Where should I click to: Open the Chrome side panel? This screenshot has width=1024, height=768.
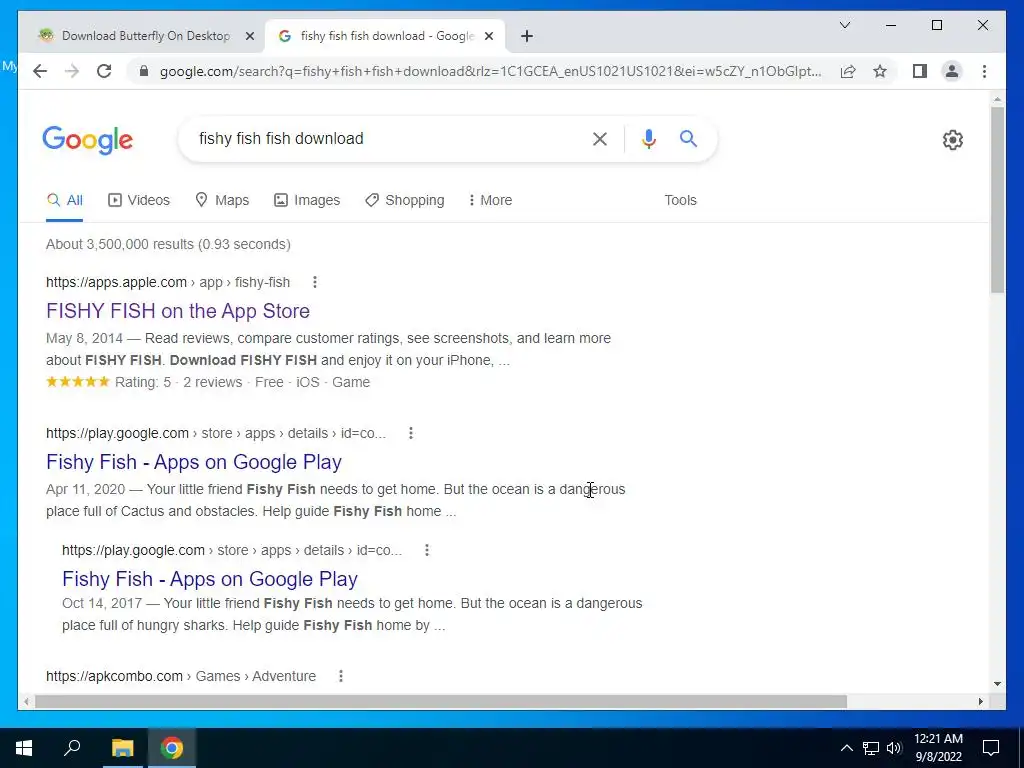click(920, 71)
